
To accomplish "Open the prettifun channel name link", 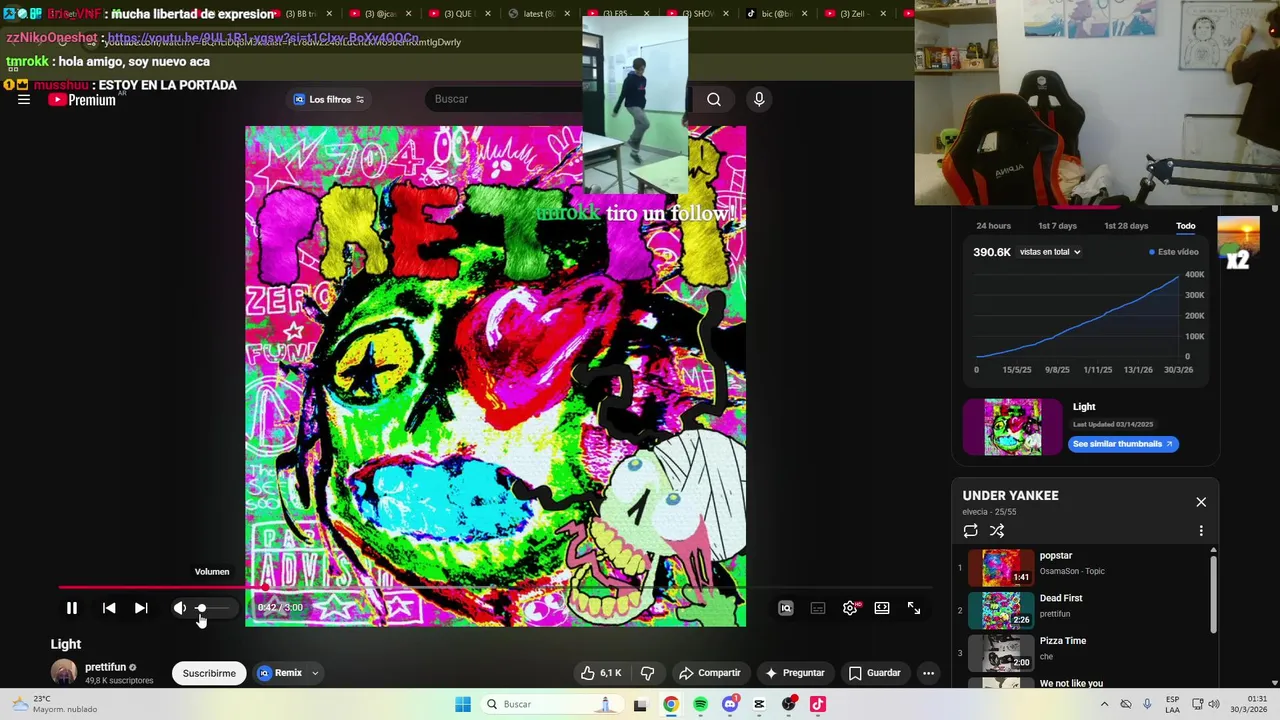I will pos(105,667).
